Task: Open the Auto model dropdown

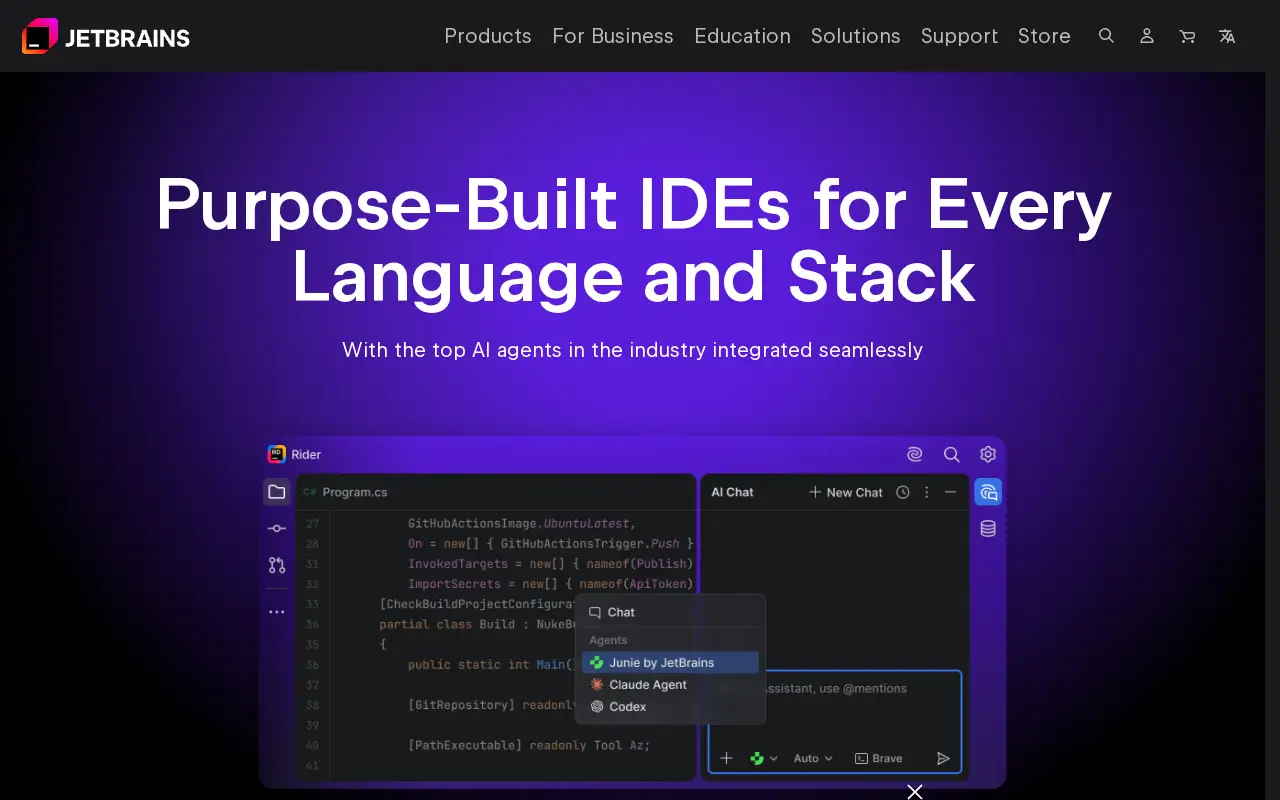Action: click(x=813, y=758)
